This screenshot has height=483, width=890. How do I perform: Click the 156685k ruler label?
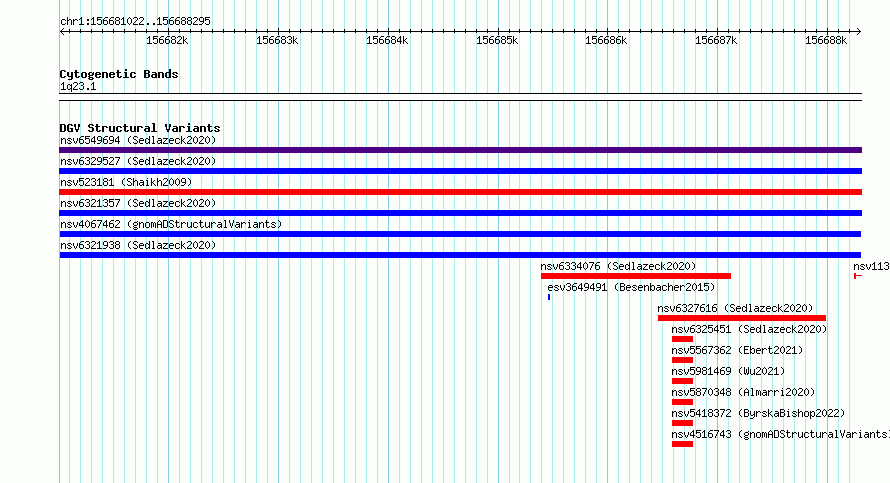point(497,40)
